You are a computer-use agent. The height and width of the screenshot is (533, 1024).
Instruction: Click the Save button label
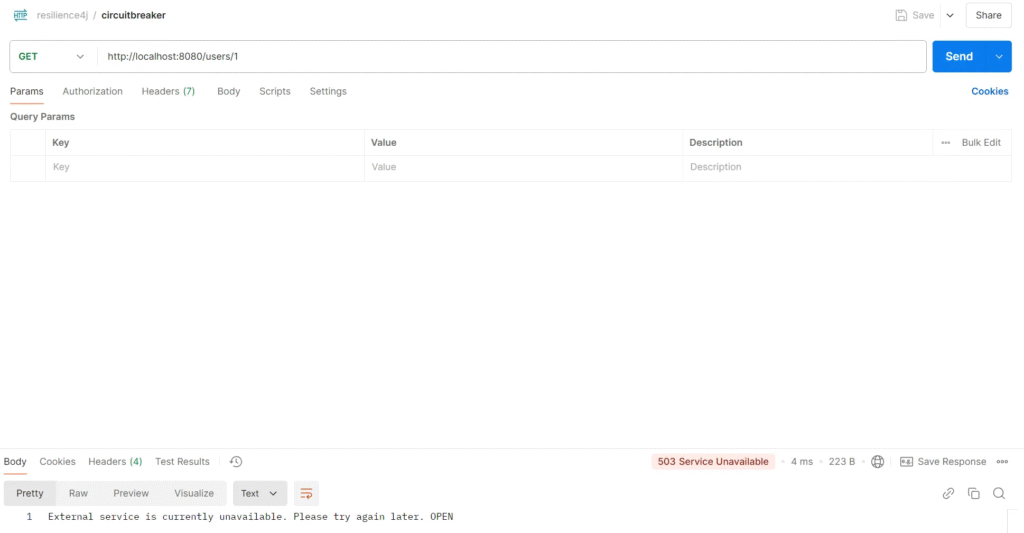pos(923,15)
